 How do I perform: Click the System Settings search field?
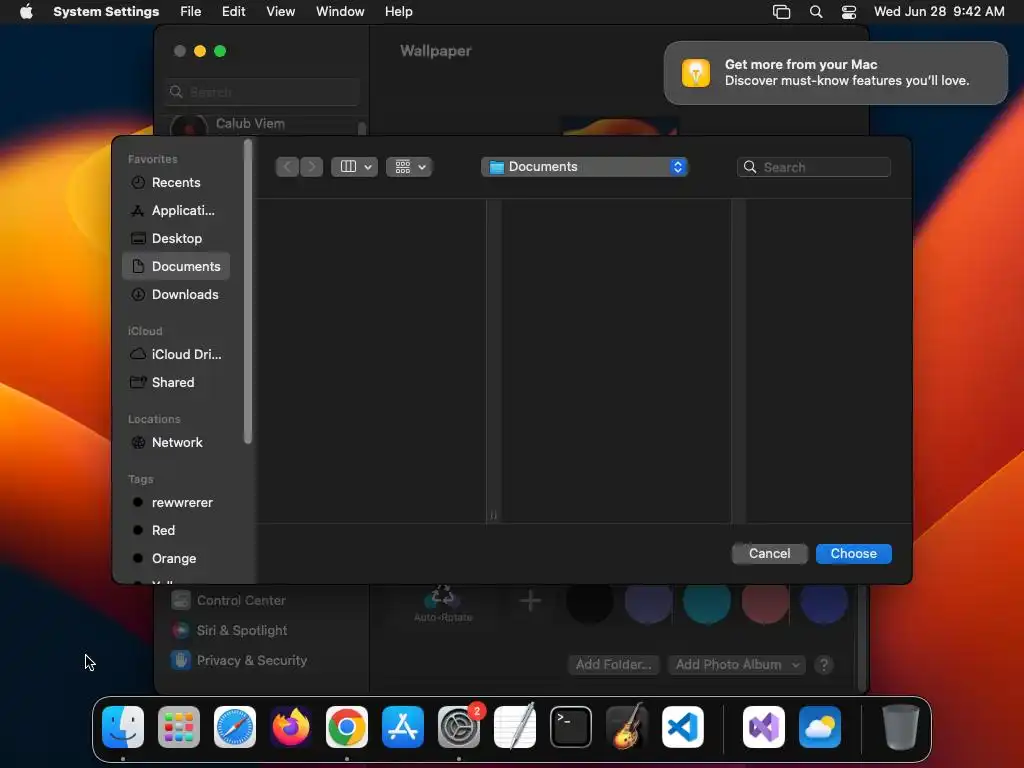[262, 92]
